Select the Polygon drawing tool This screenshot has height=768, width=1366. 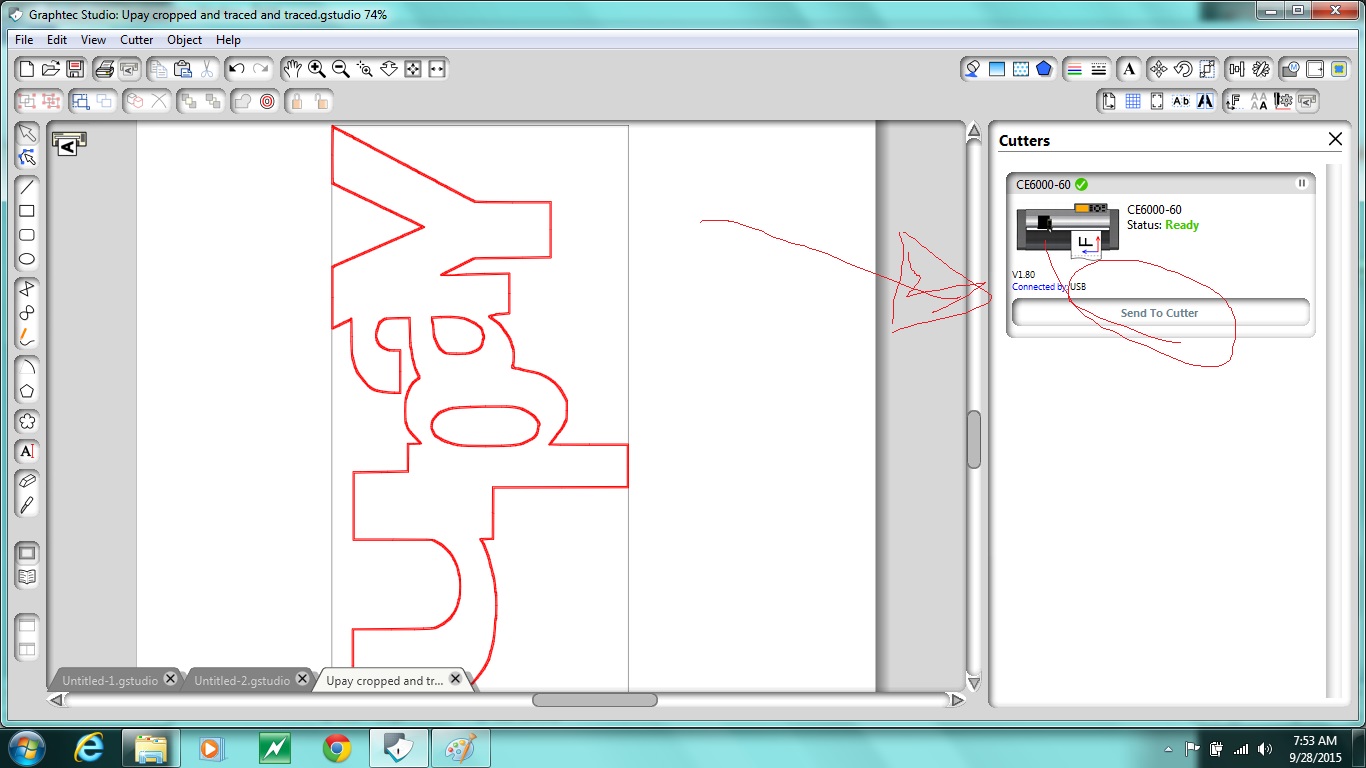coord(27,289)
